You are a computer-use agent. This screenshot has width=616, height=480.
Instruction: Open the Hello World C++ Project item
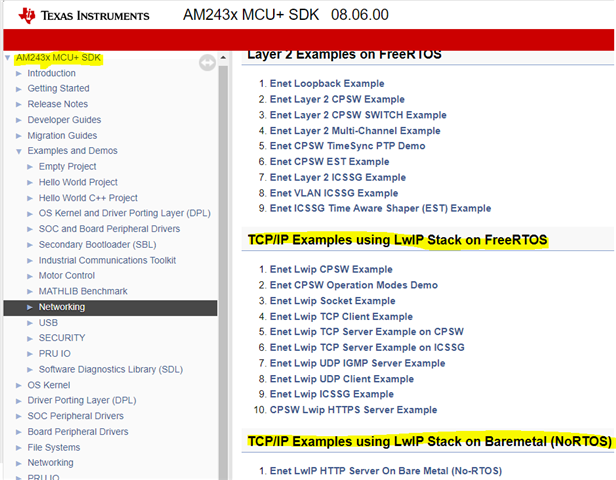click(88, 198)
